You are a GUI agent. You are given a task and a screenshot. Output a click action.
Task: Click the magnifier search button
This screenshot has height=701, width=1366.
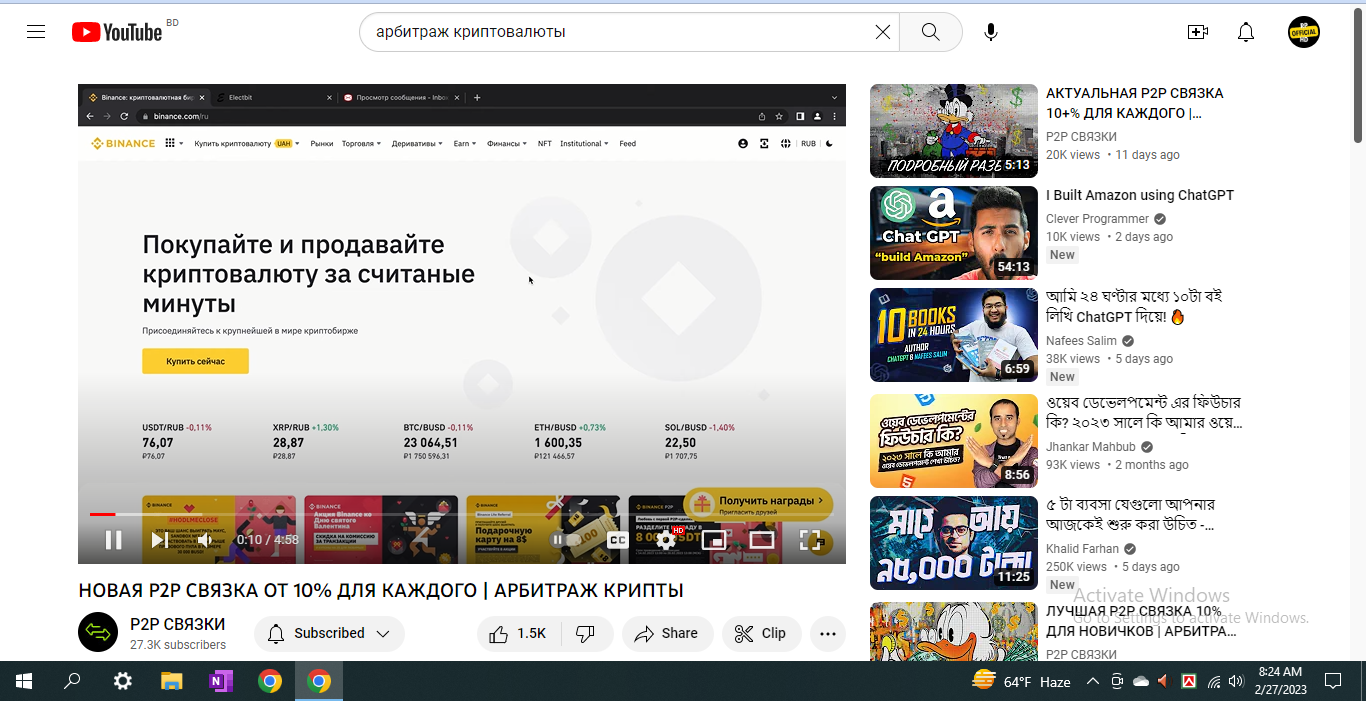click(931, 32)
